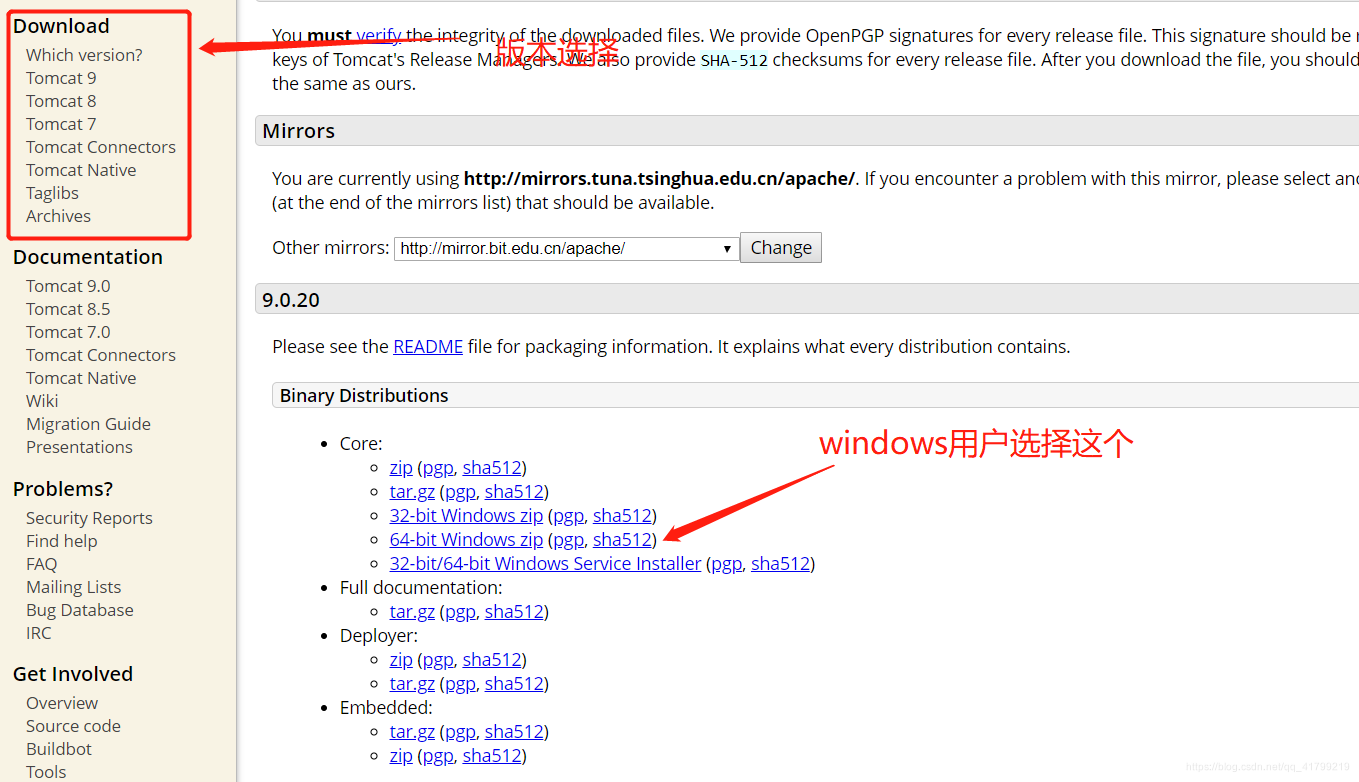
Task: Open the README link
Action: click(428, 347)
